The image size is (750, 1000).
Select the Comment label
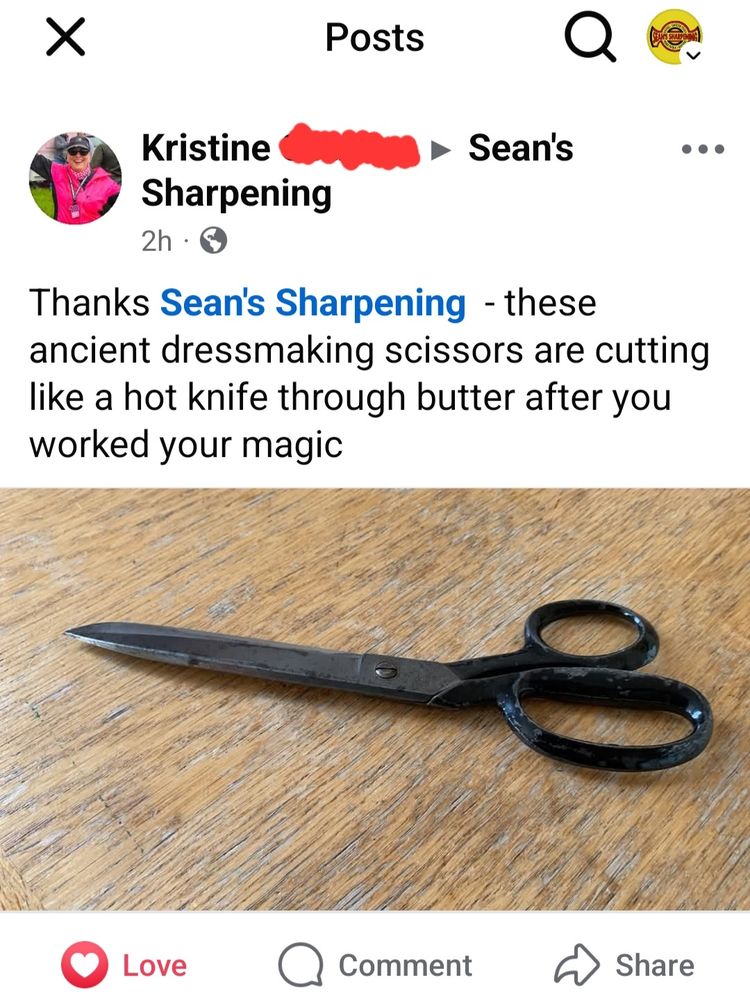pos(406,966)
